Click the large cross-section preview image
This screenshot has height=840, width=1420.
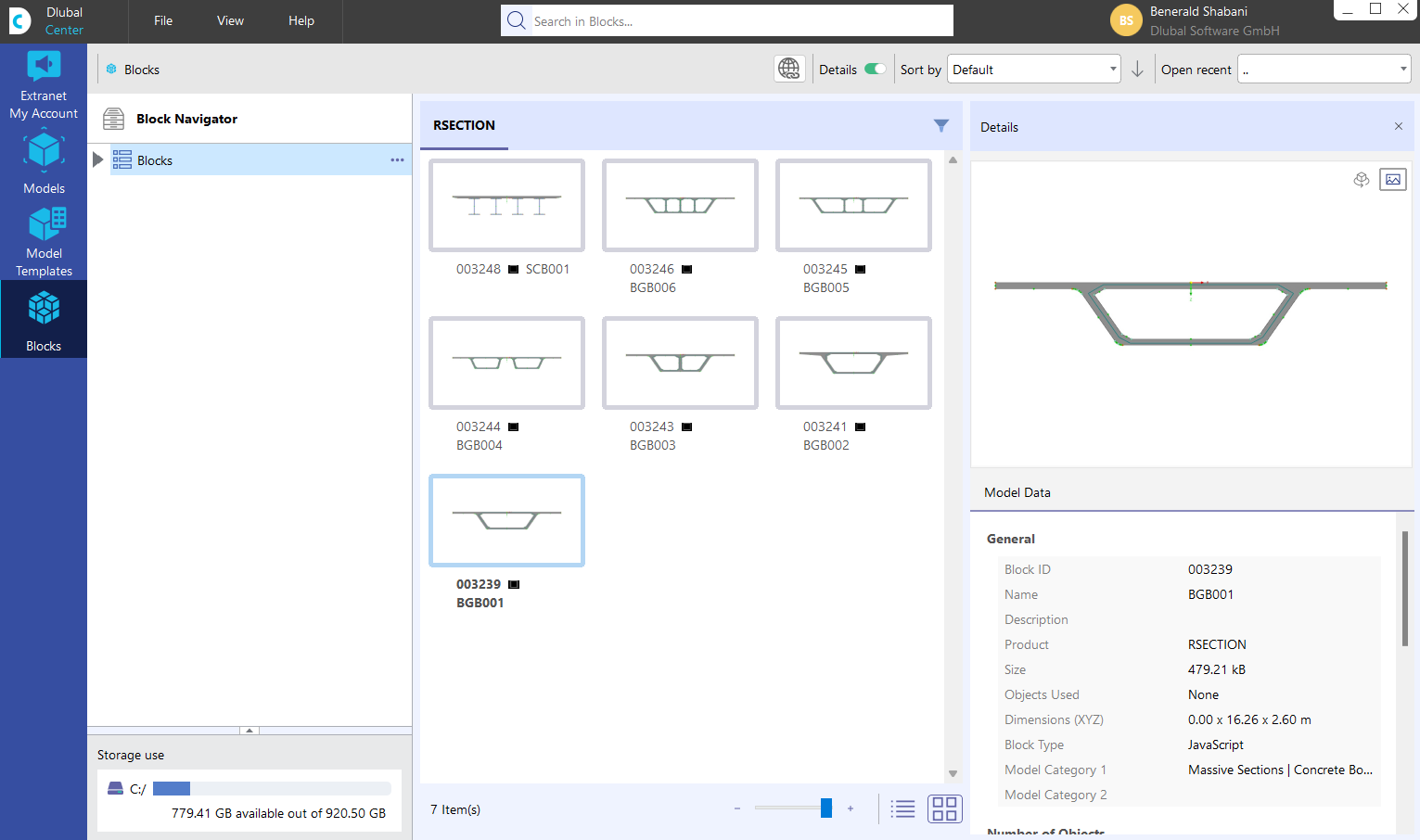click(1191, 313)
